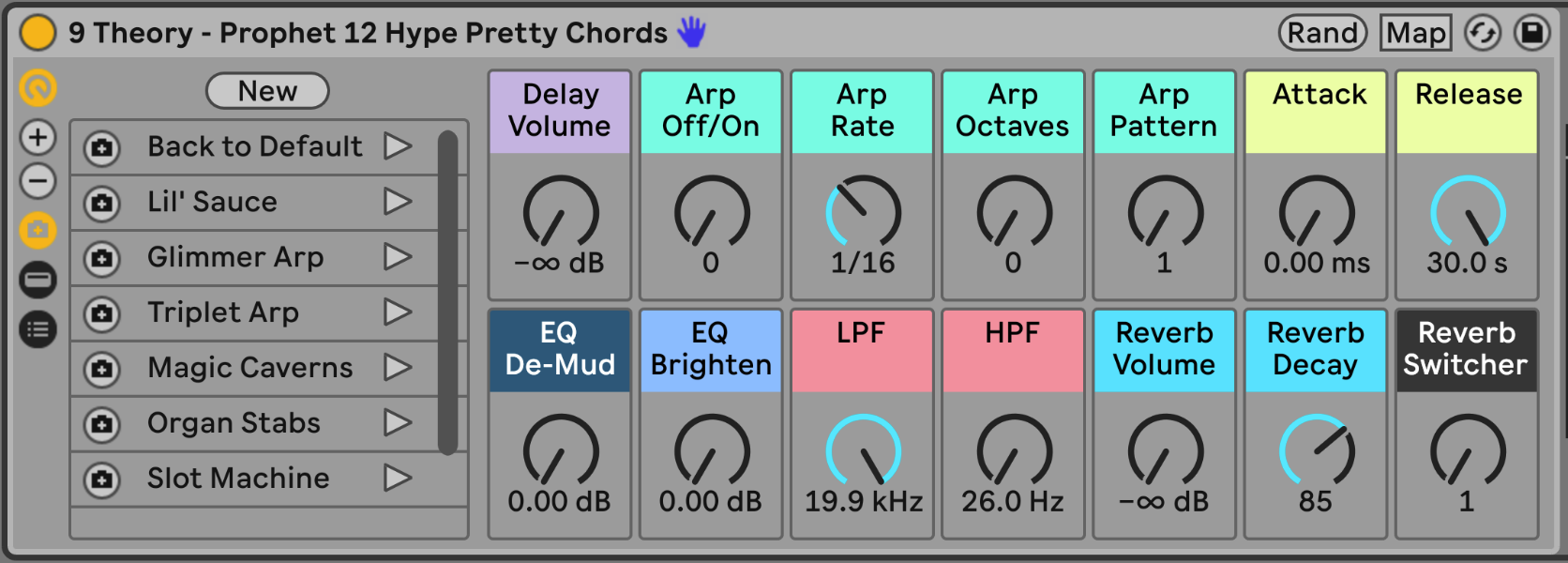This screenshot has height=563, width=1568.
Task: Overwrite the Organ Stabs variation snapshot
Action: coord(101,424)
